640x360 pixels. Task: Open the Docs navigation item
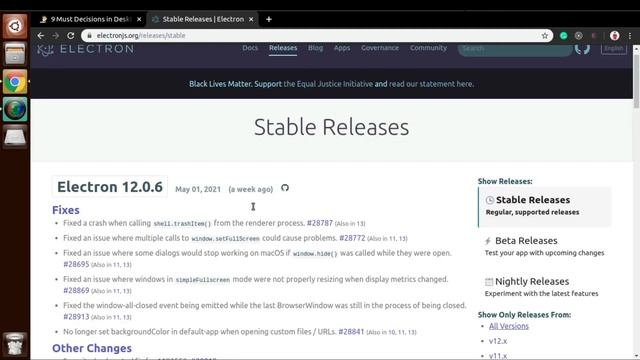[x=250, y=48]
